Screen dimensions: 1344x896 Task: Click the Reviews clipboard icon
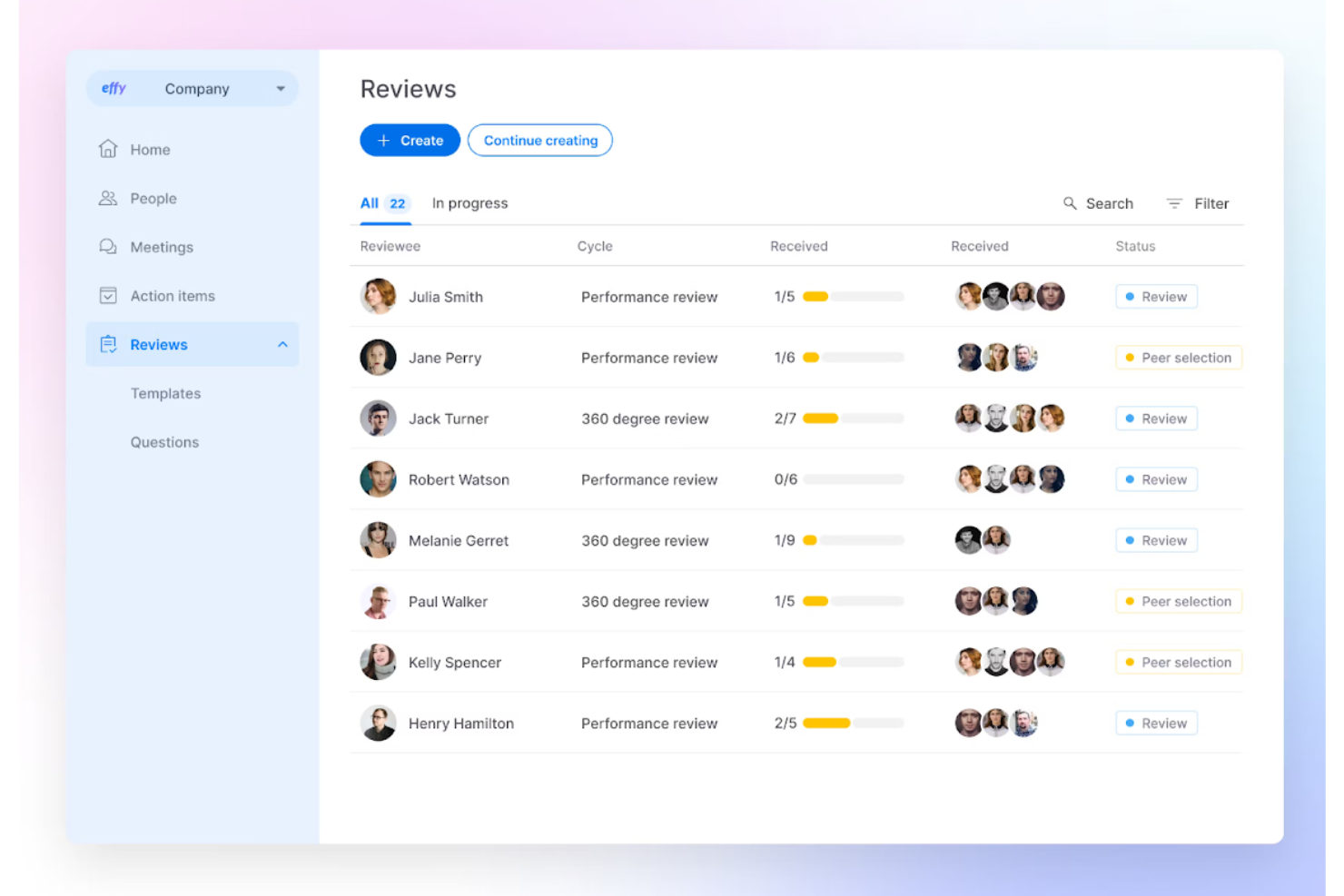[108, 344]
